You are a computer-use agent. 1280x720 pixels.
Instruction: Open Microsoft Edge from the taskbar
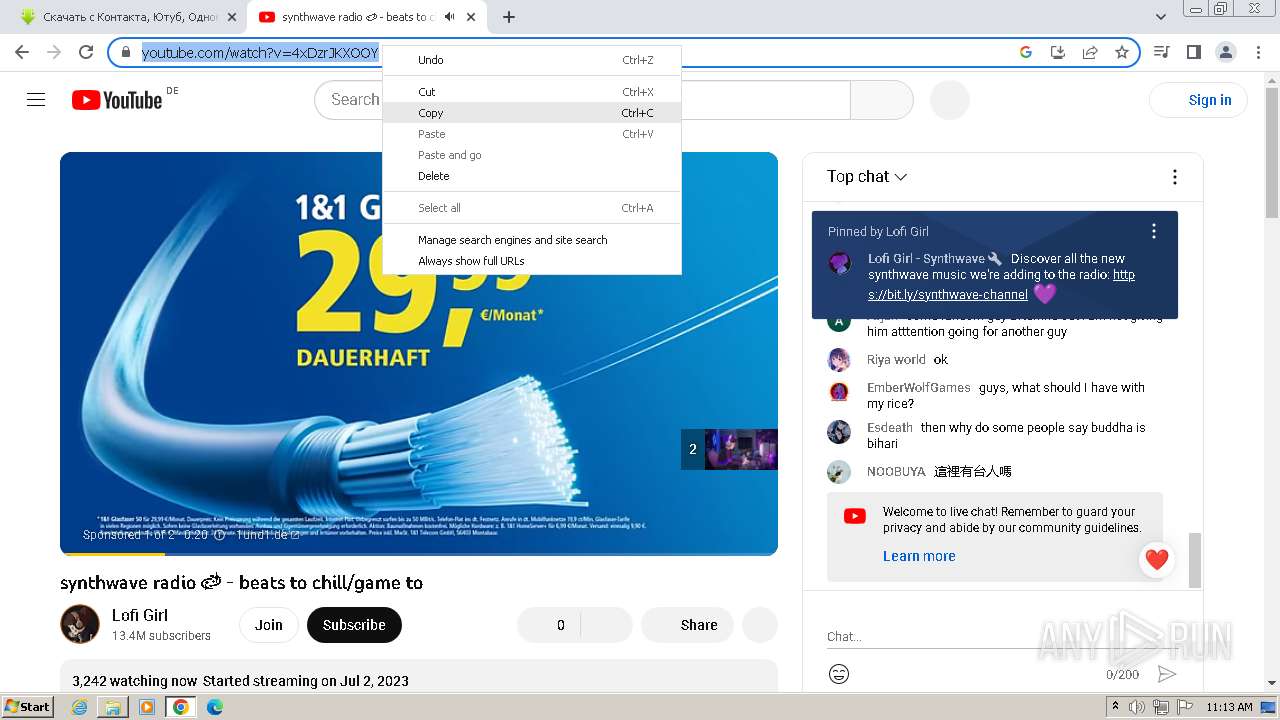pos(215,707)
